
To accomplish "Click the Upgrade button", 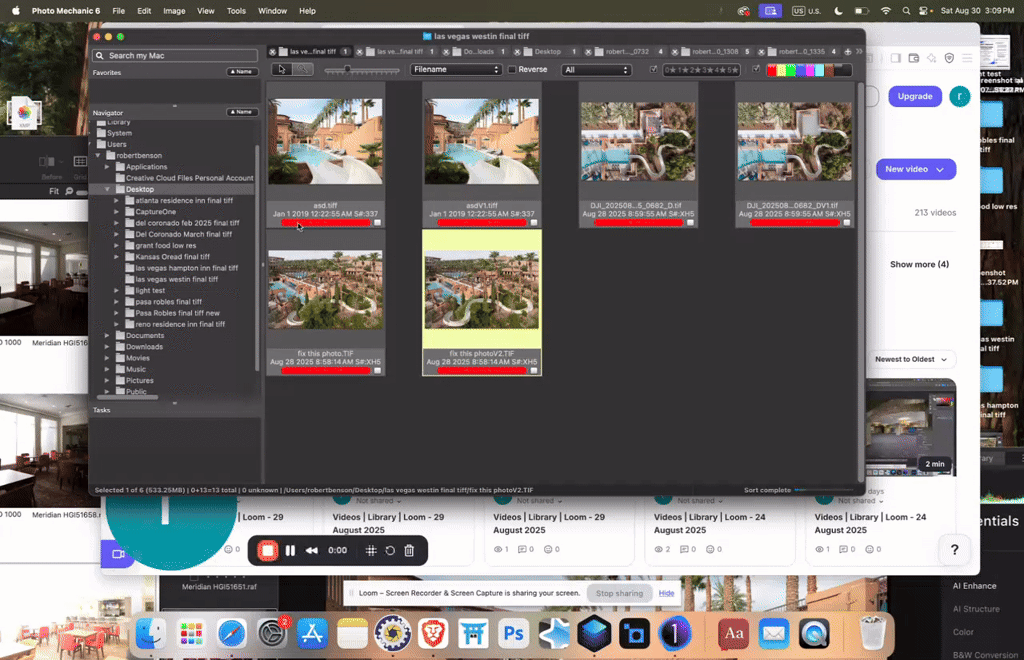I will (x=914, y=95).
